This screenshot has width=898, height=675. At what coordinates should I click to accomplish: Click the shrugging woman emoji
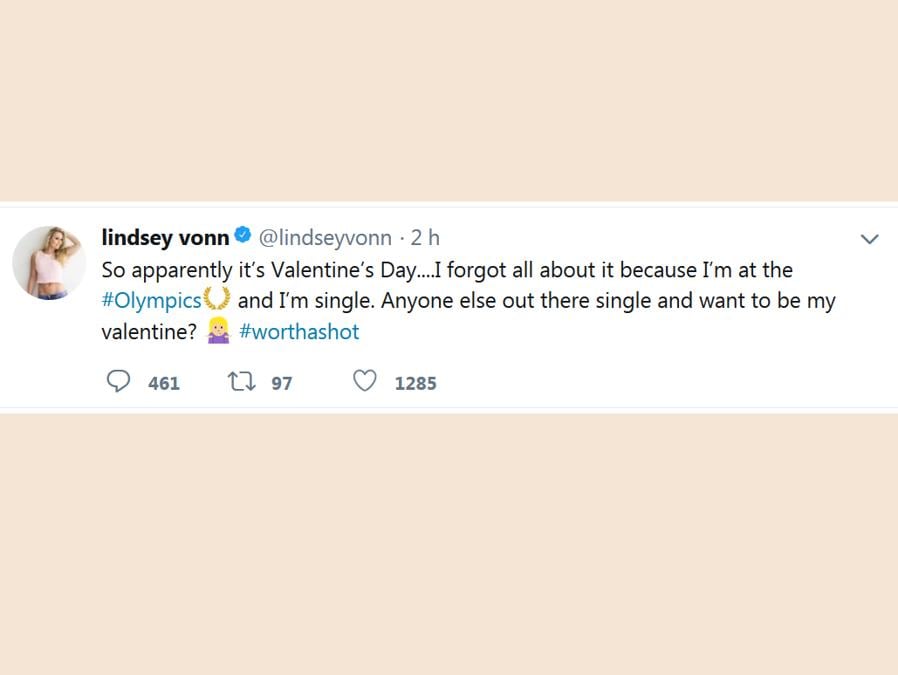pos(218,331)
